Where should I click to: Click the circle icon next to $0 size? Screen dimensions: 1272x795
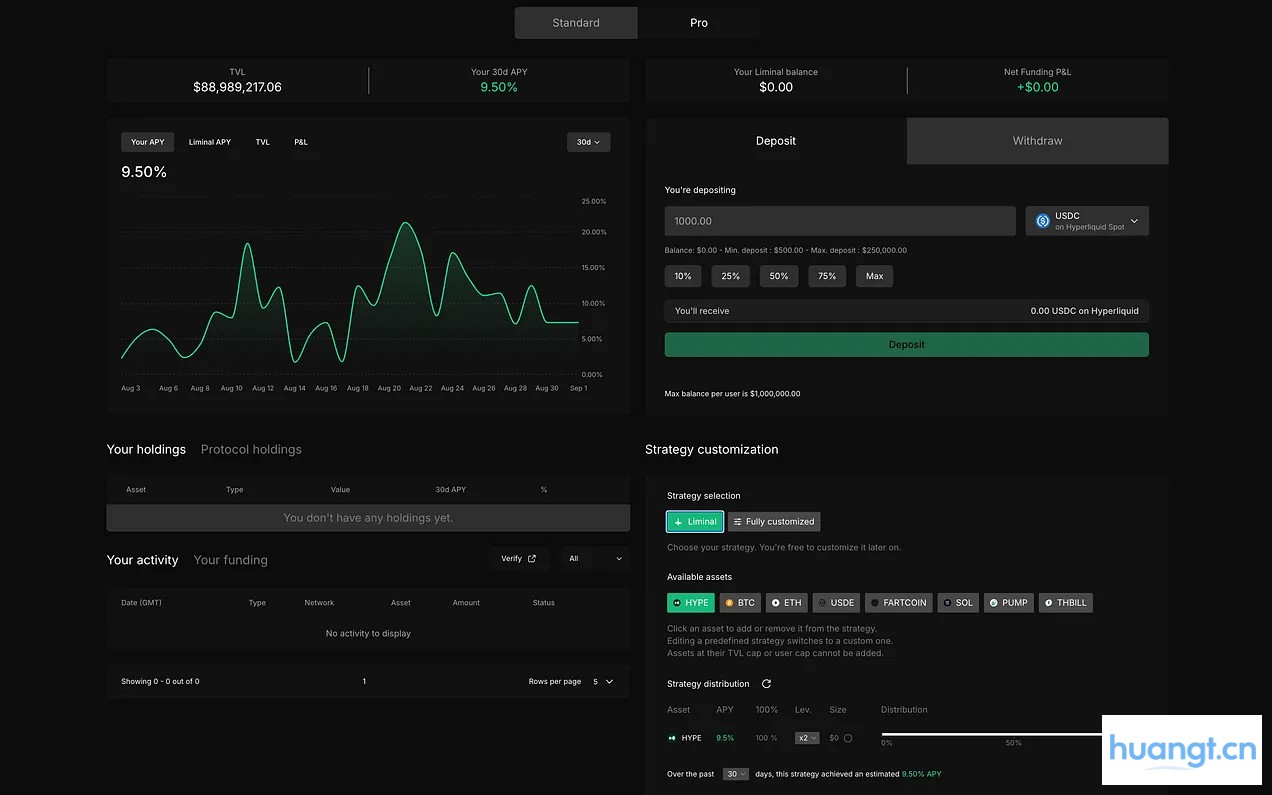848,738
